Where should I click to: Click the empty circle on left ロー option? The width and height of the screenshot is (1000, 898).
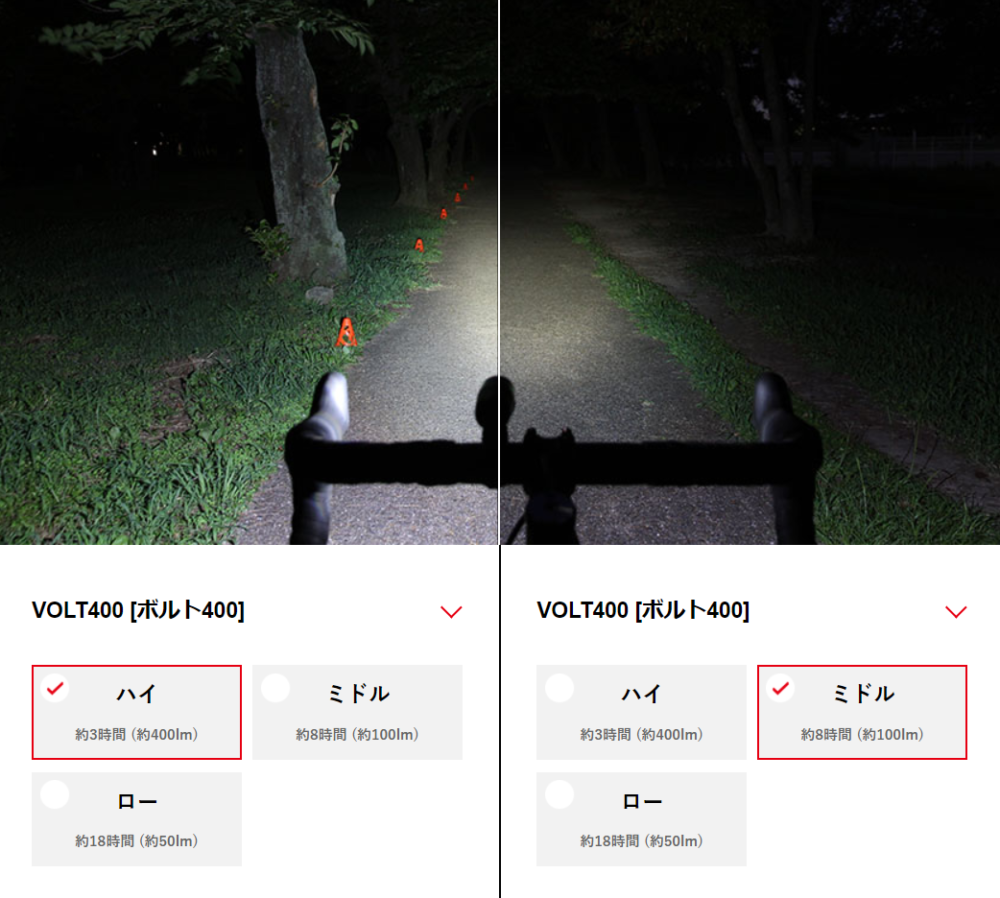point(55,795)
